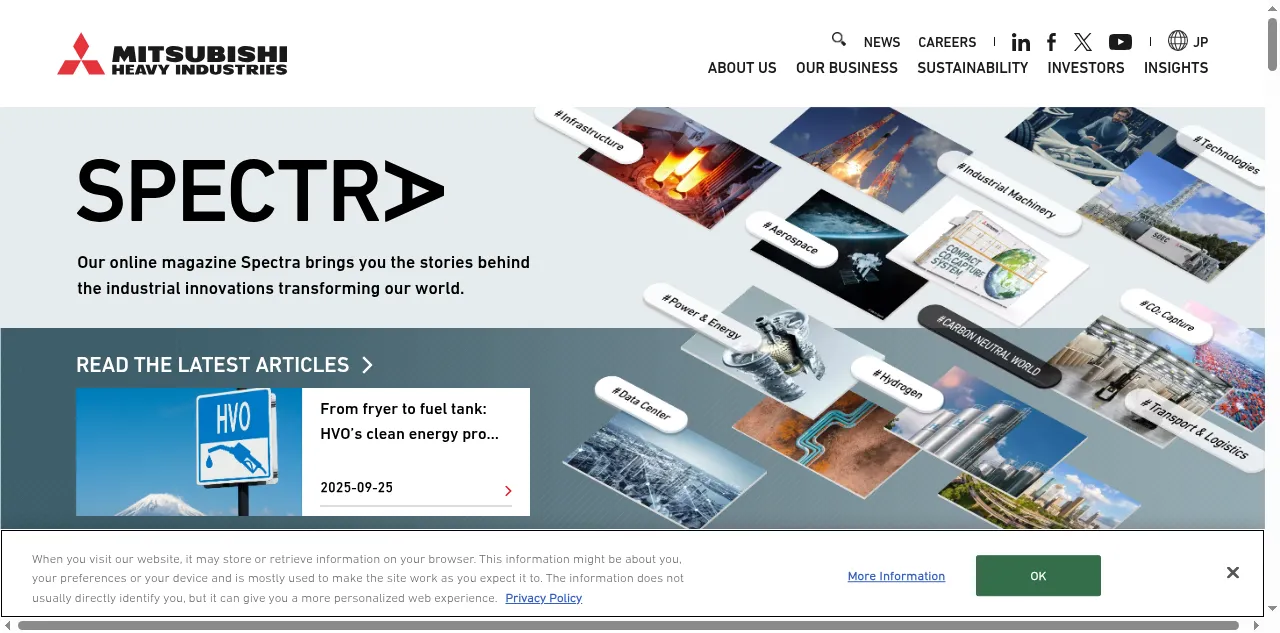Click the 2025-09-25 article date
The width and height of the screenshot is (1280, 633).
357,488
